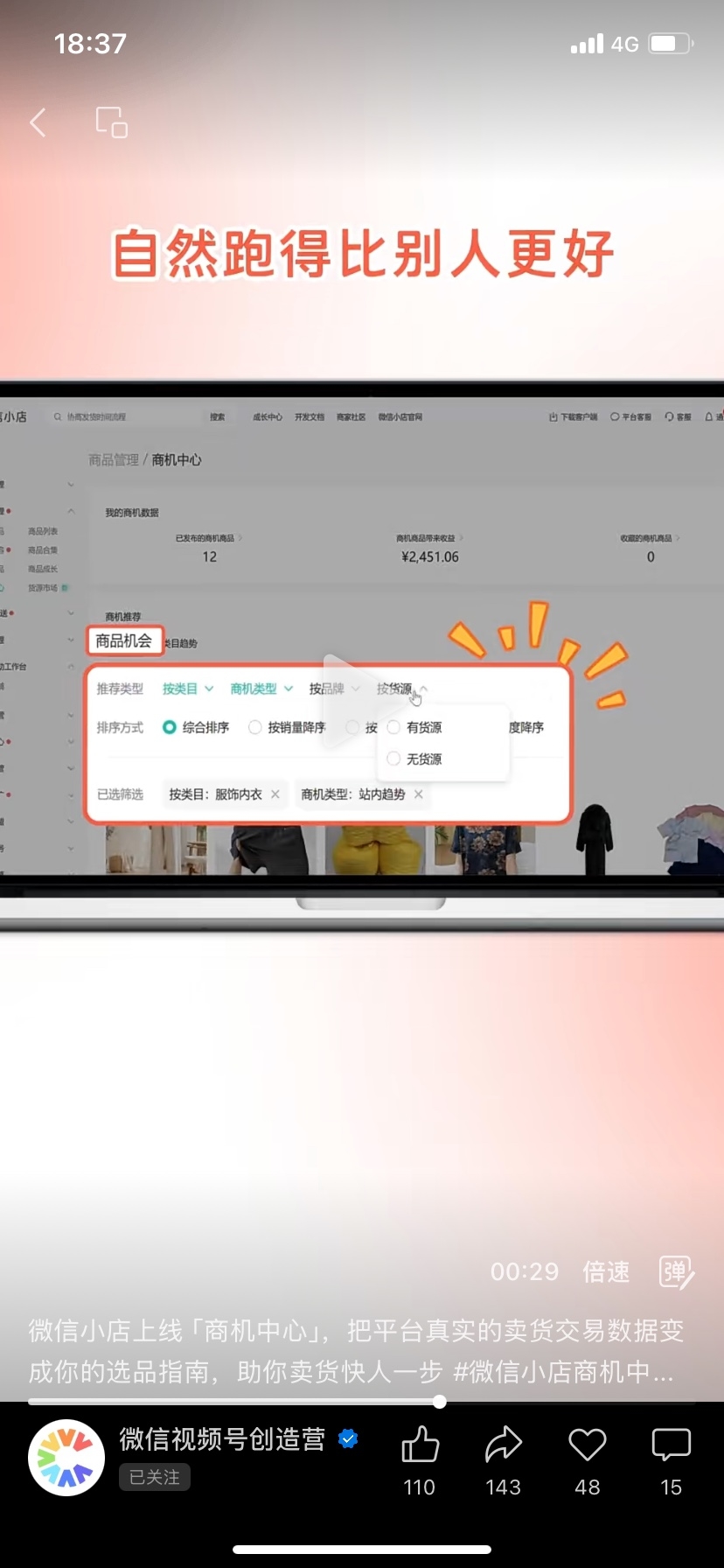724x1568 pixels.
Task: Open 商品列表 in the sidebar
Action: tap(43, 531)
